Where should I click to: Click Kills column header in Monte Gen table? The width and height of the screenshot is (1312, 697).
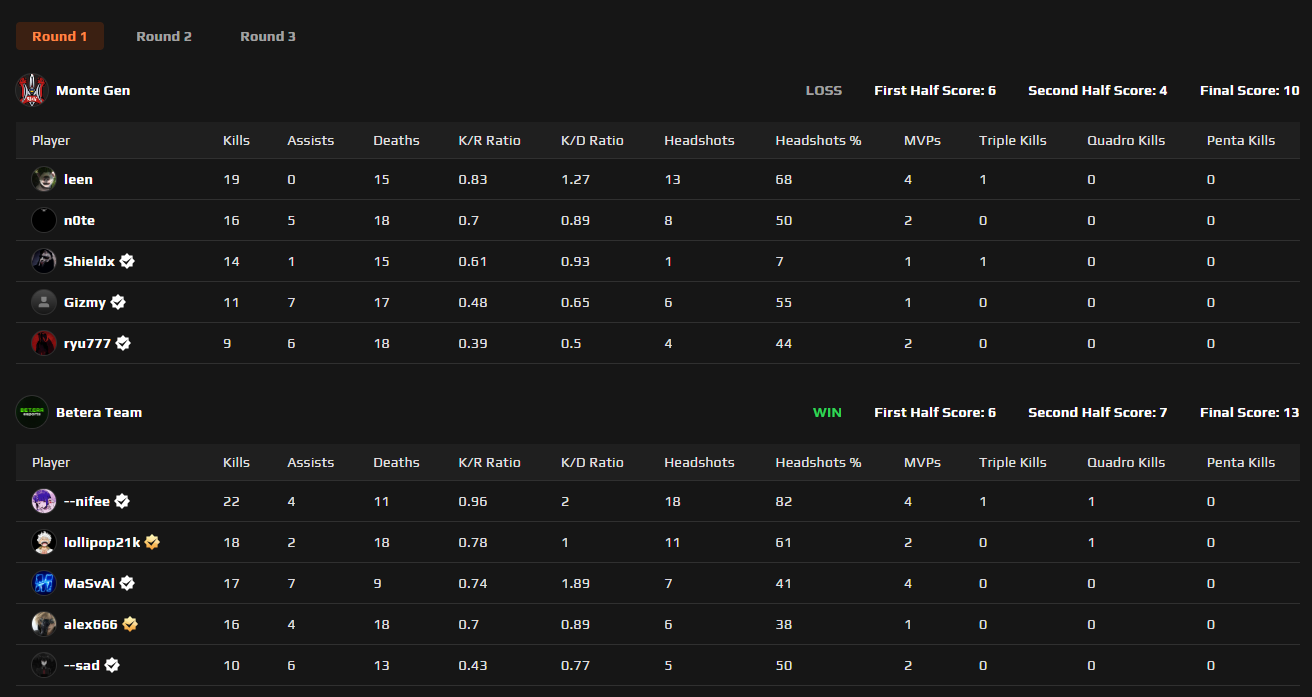point(236,140)
